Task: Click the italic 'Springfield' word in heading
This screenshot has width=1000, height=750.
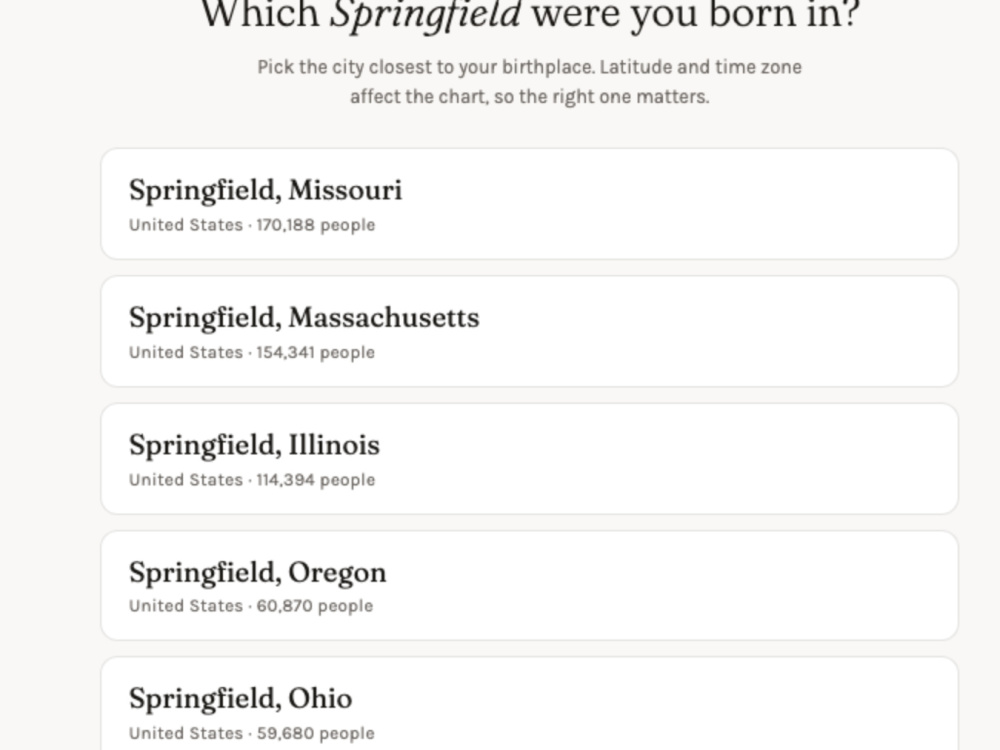Action: 425,15
